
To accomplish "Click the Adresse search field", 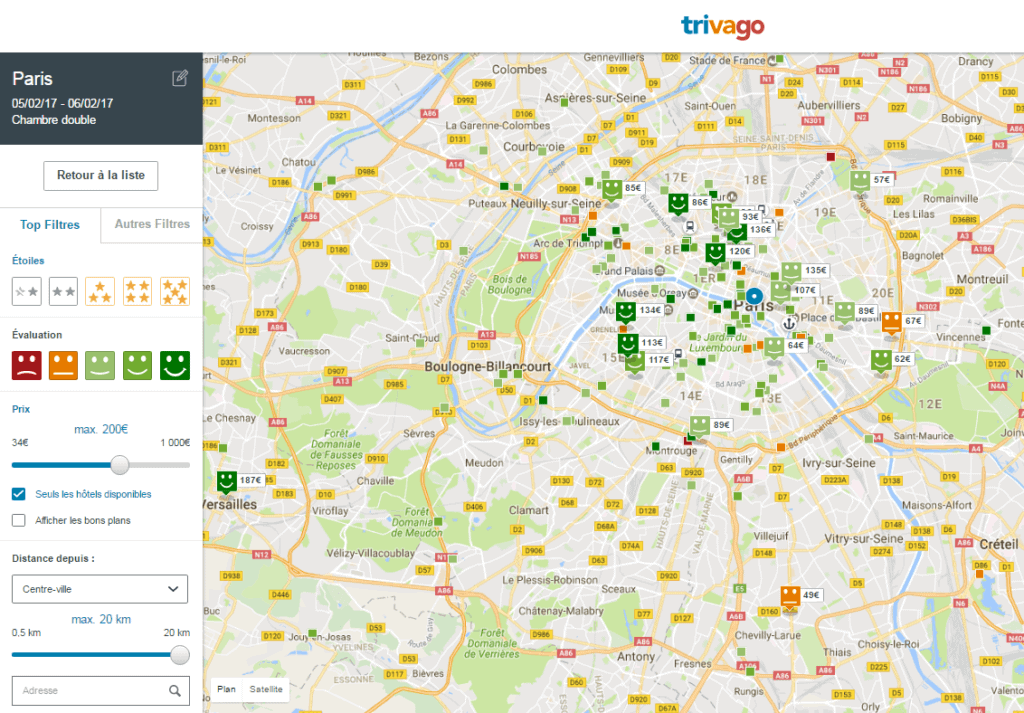I will (x=101, y=690).
